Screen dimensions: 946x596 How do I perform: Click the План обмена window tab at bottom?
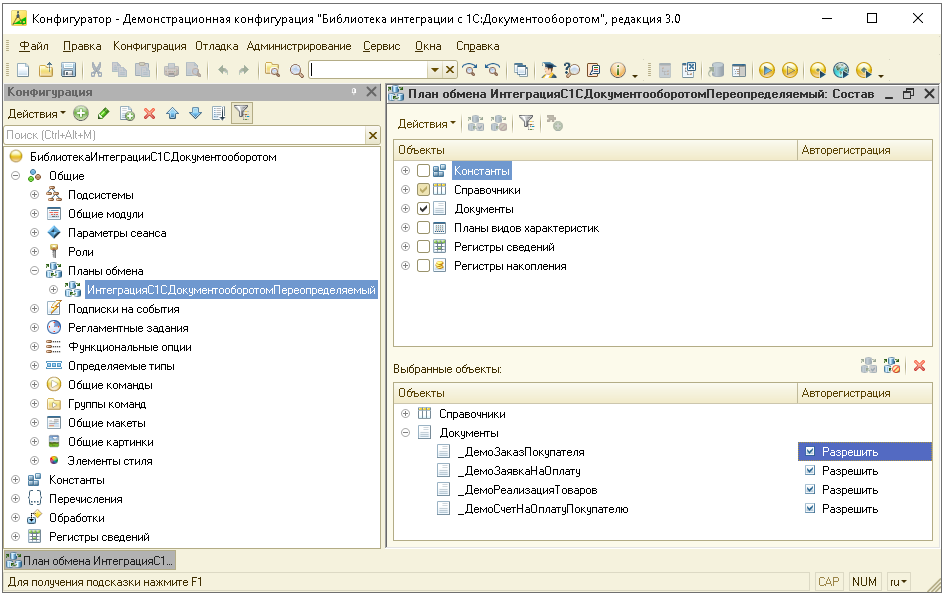point(90,560)
